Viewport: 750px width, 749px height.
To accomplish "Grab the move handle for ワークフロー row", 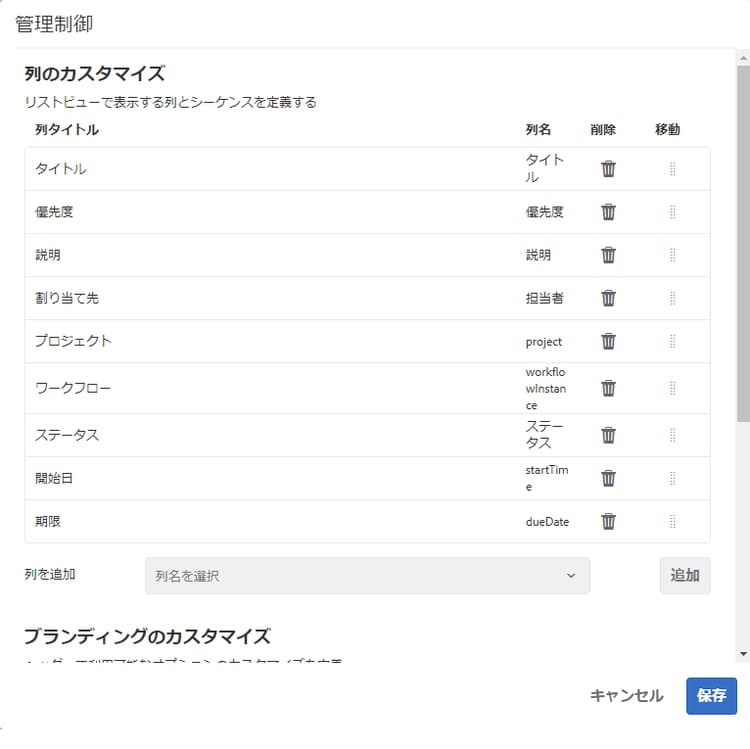I will point(672,388).
